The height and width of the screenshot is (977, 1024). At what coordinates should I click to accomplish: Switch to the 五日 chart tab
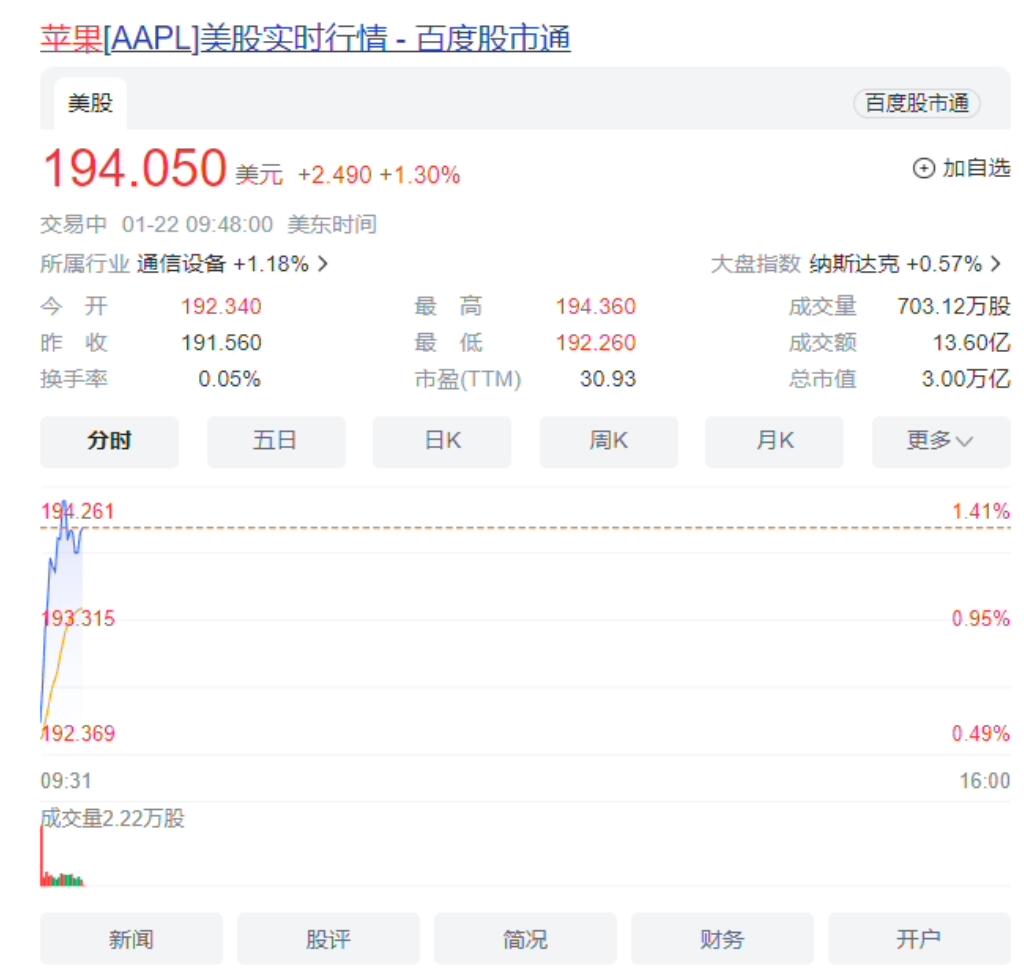click(276, 441)
